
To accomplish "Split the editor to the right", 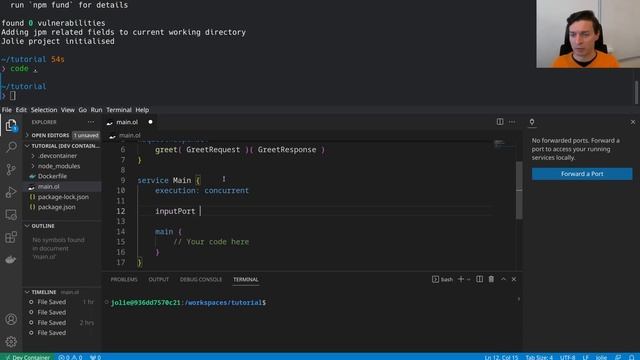I will pyautogui.click(x=500, y=122).
